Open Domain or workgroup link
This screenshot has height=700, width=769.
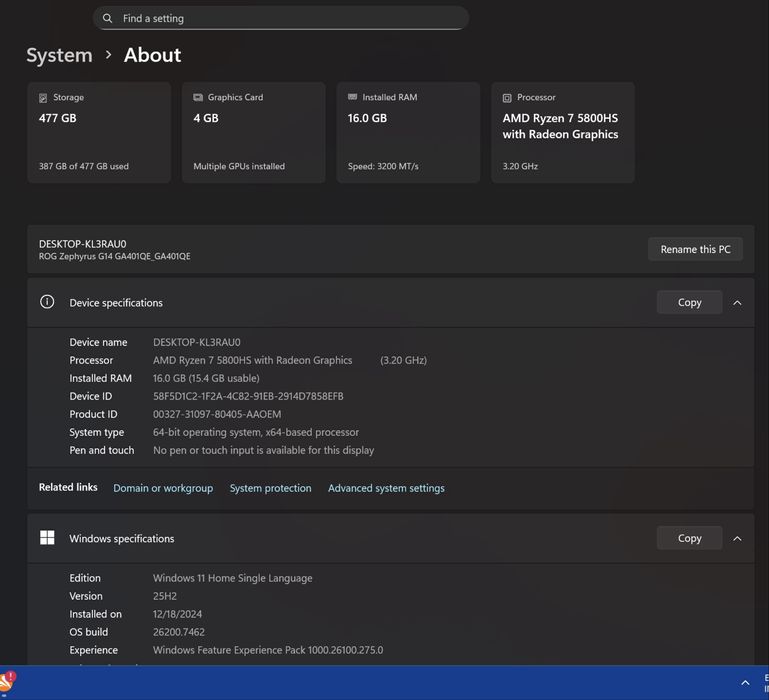click(163, 488)
